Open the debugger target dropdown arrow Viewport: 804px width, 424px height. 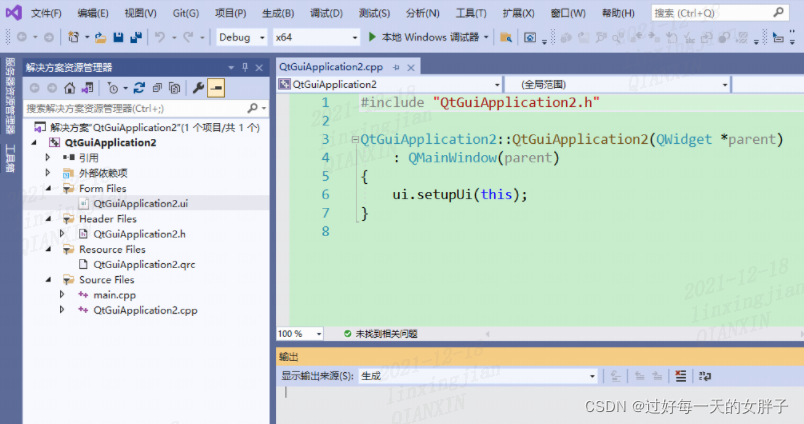coord(486,37)
